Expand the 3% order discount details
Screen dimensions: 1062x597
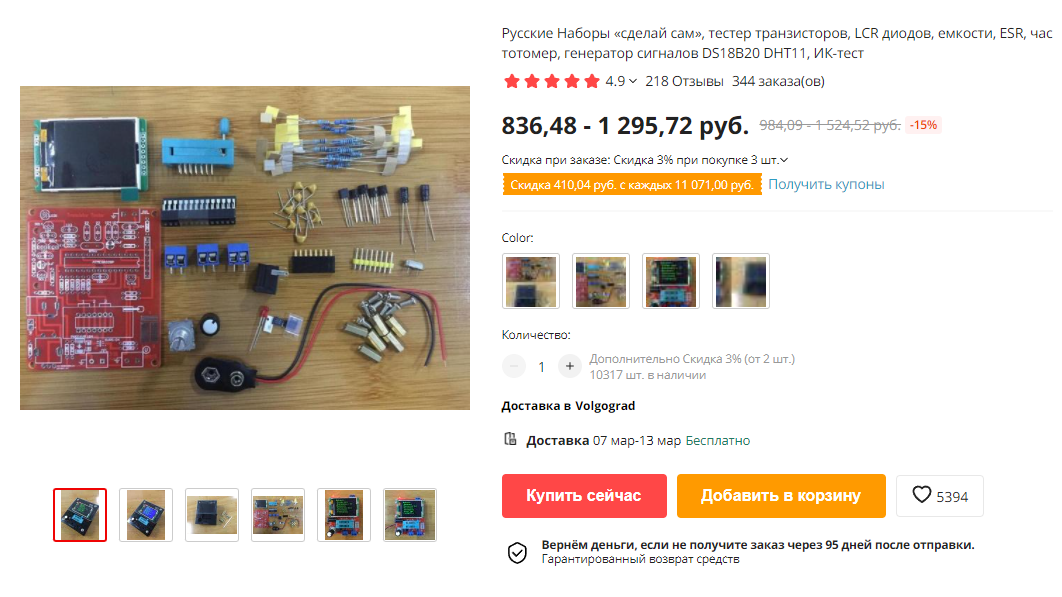784,161
